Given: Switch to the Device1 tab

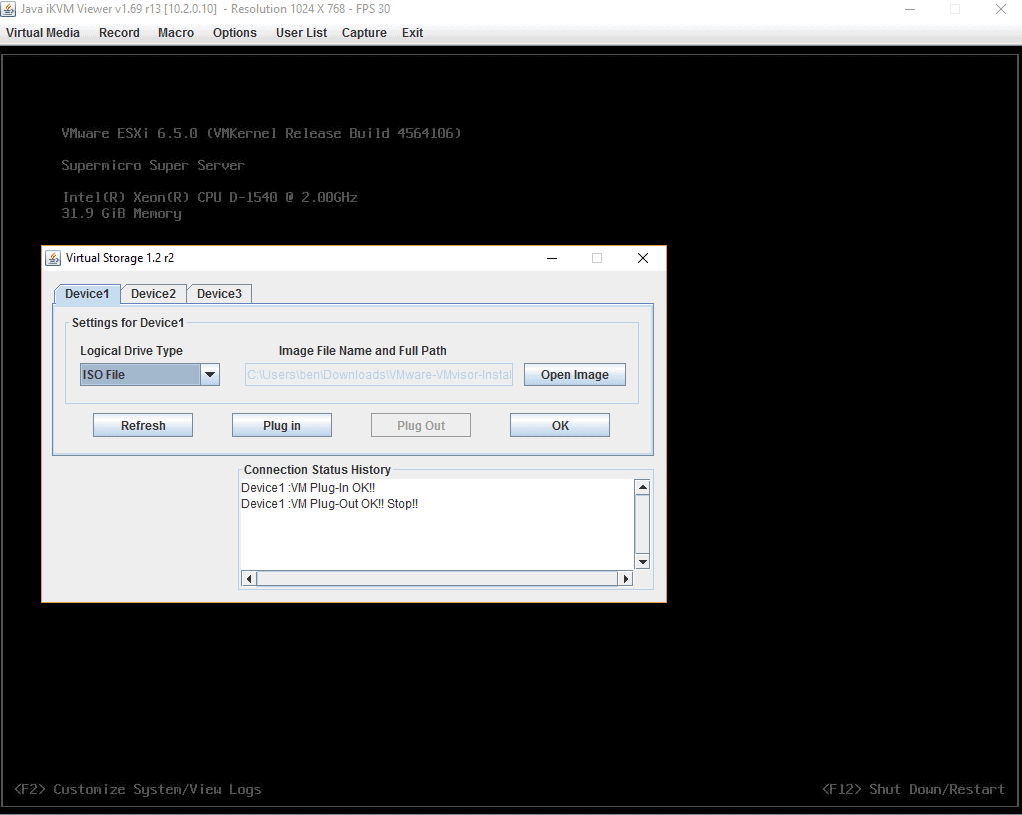Looking at the screenshot, I should [x=87, y=293].
